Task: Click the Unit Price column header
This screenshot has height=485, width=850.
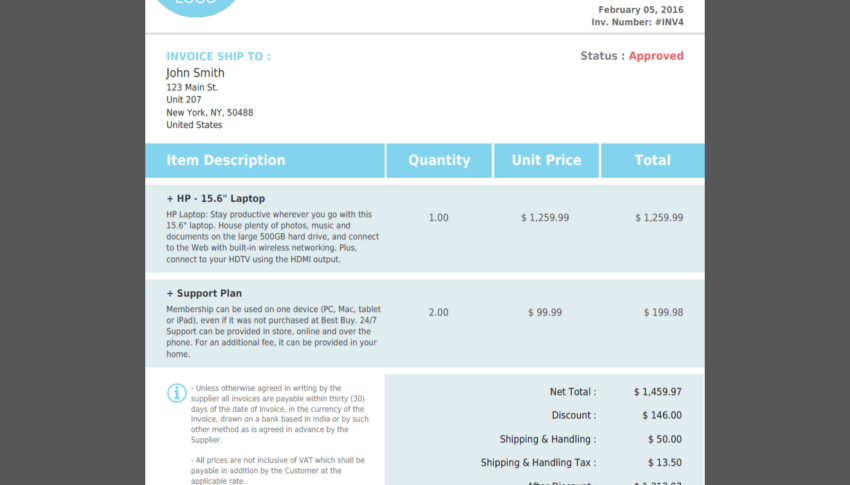Action: (546, 160)
